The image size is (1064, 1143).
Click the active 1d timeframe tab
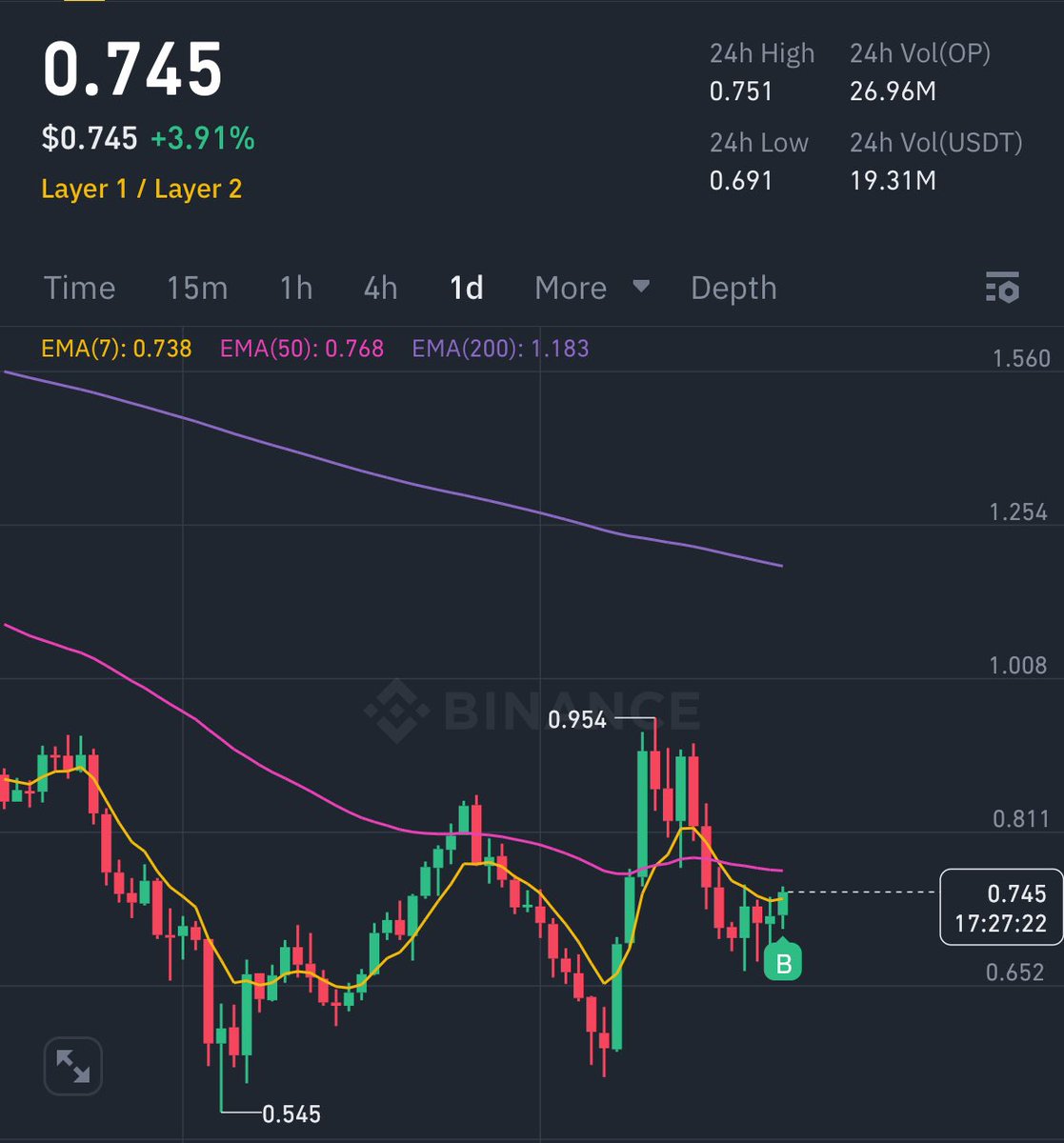(466, 288)
